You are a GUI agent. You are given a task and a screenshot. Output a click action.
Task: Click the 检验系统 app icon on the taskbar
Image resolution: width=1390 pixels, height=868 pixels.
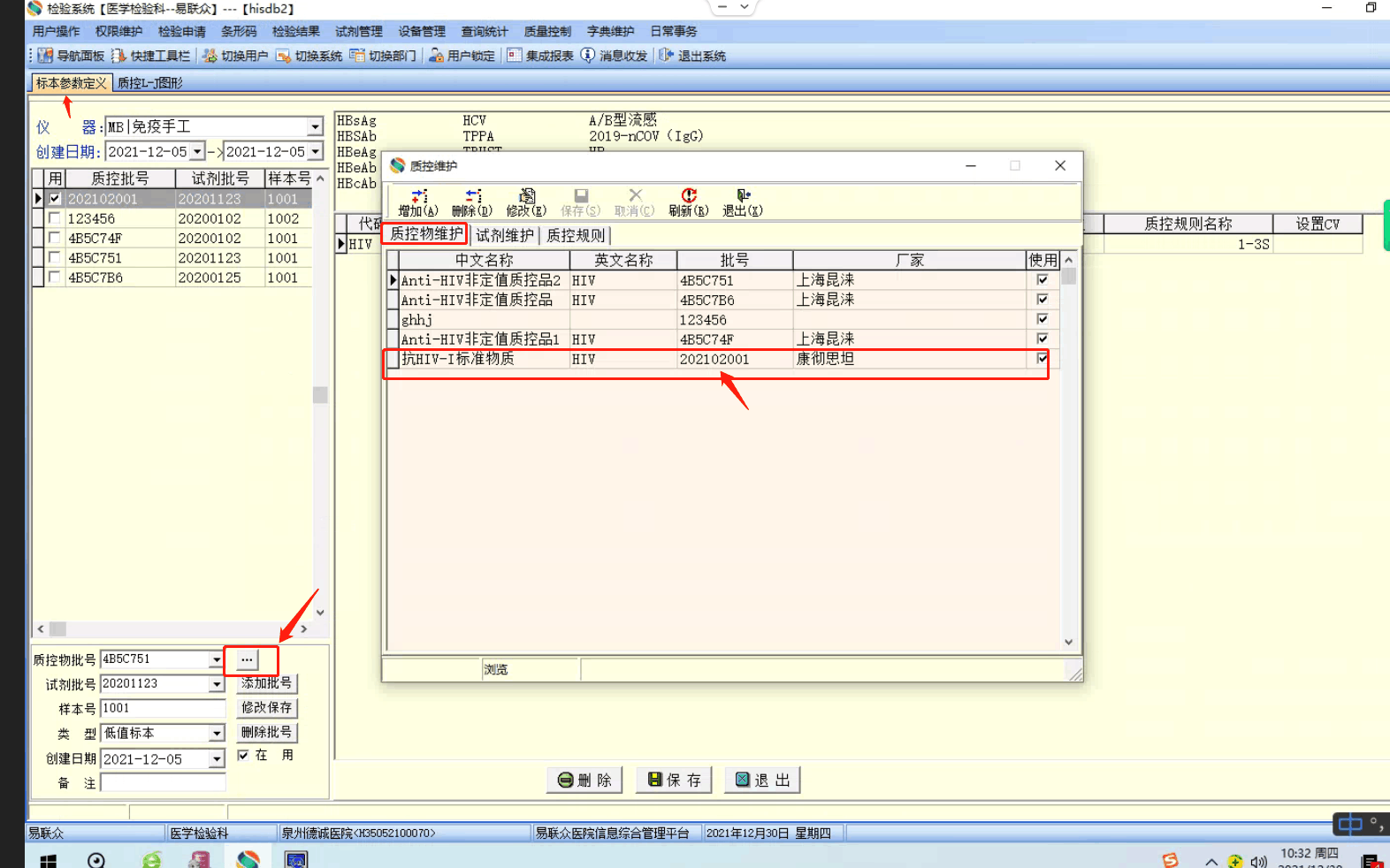248,860
